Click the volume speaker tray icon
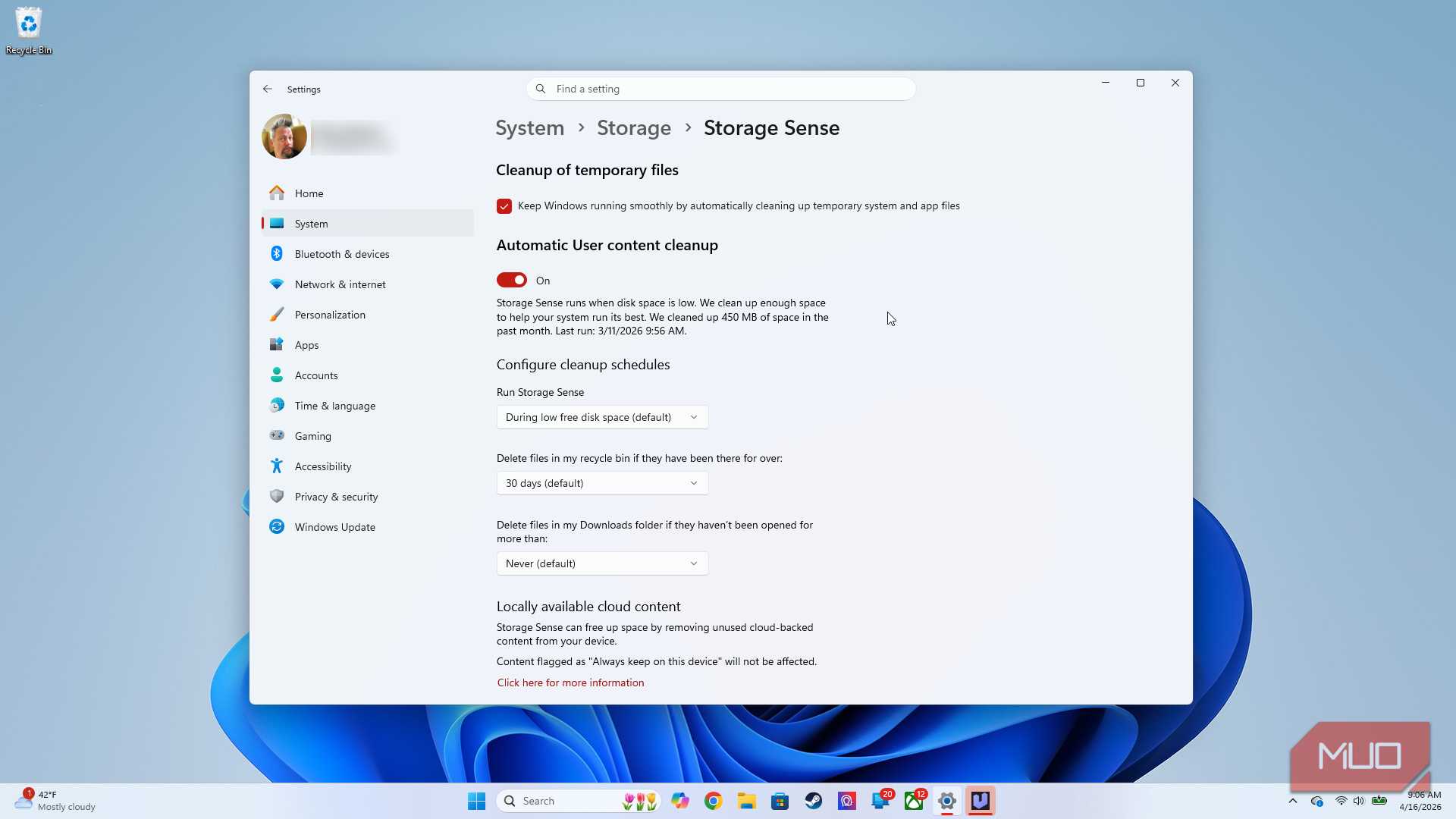The height and width of the screenshot is (819, 1456). [x=1359, y=801]
